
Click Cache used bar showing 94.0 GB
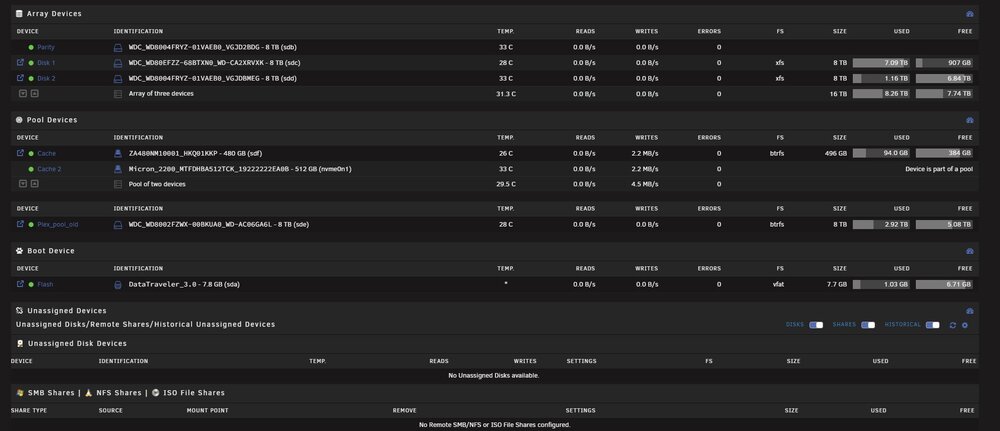[x=881, y=153]
